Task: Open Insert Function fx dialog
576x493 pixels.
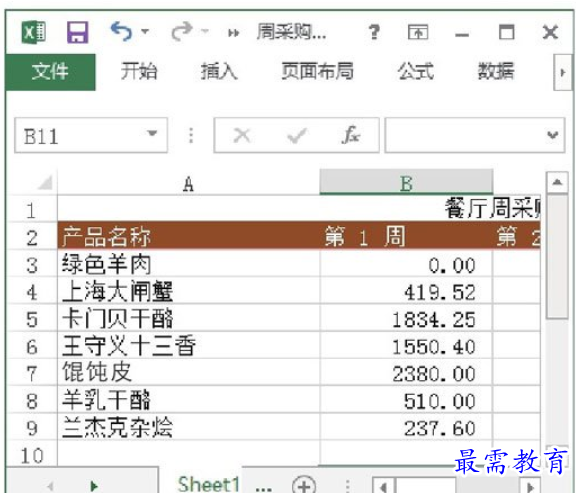Action: click(x=351, y=135)
